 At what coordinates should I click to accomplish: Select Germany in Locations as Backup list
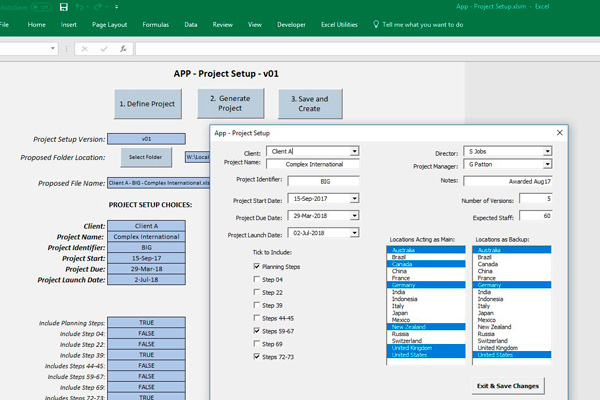point(512,285)
